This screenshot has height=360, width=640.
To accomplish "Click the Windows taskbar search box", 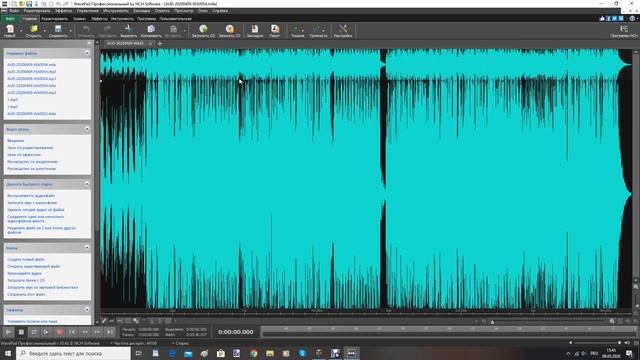I will 73,353.
